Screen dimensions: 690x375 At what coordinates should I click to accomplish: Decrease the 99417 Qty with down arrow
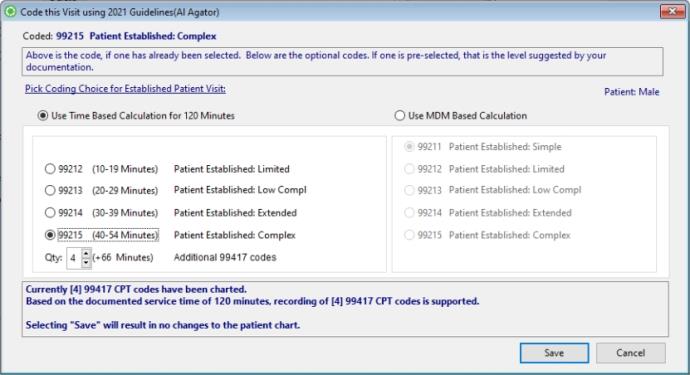86,262
